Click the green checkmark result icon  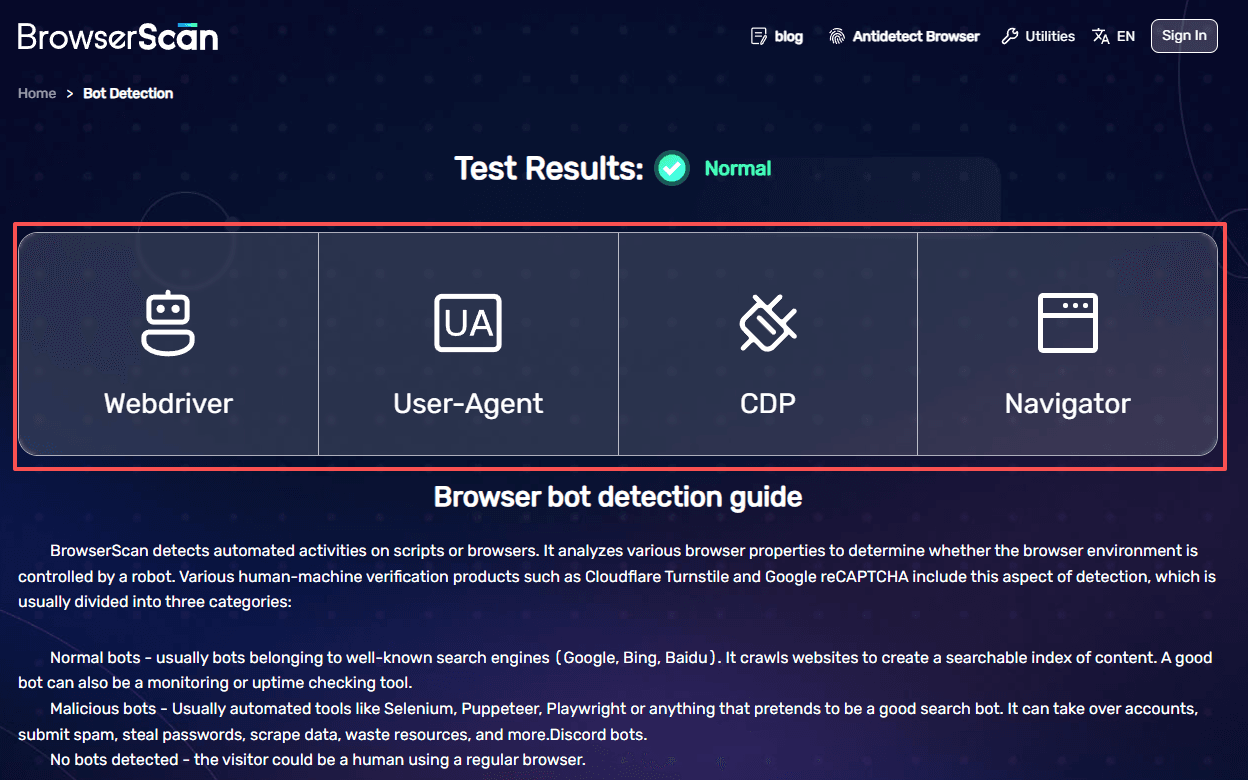point(672,168)
